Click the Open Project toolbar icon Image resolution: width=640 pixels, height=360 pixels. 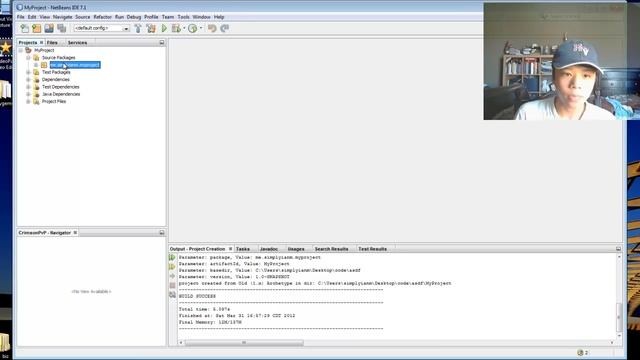point(49,28)
